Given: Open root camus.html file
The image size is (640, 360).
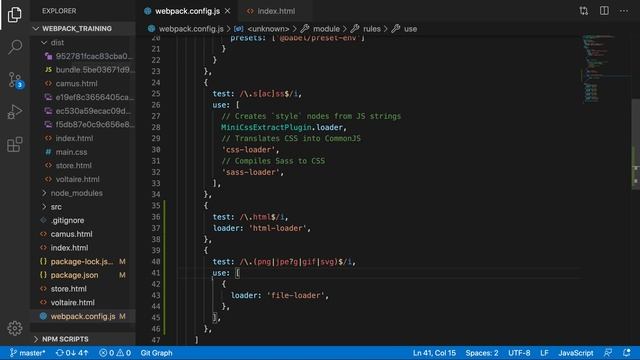Looking at the screenshot, I should click(x=83, y=234).
